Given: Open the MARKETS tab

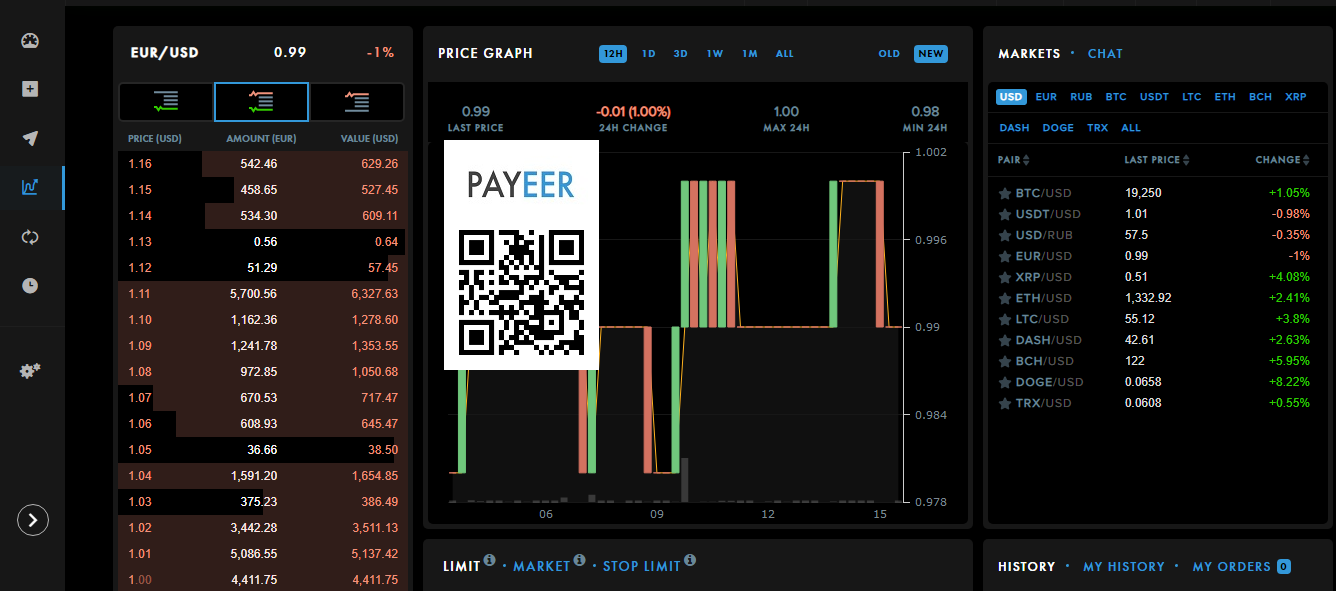Looking at the screenshot, I should pyautogui.click(x=1029, y=54).
